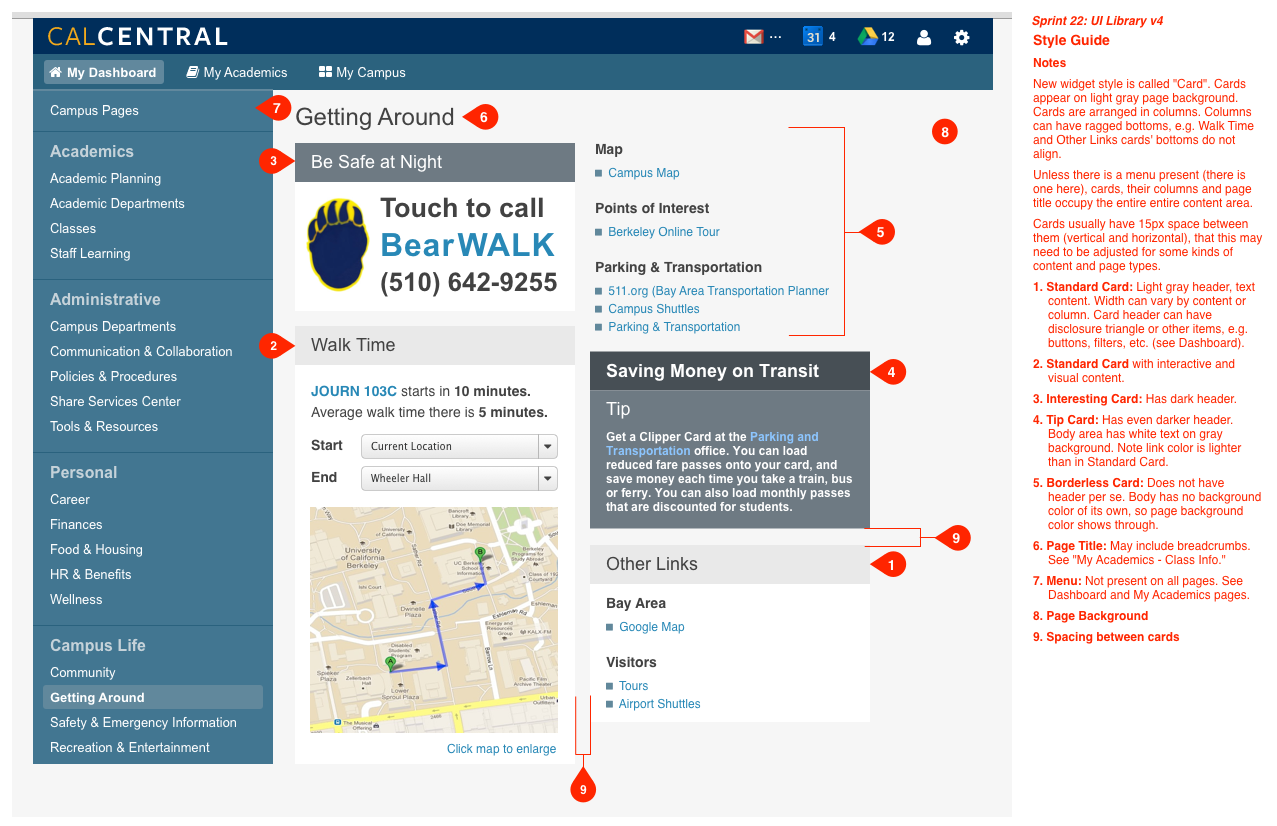Click the 'Personal' sidebar section heading
This screenshot has width=1277, height=826.
pyautogui.click(x=84, y=472)
